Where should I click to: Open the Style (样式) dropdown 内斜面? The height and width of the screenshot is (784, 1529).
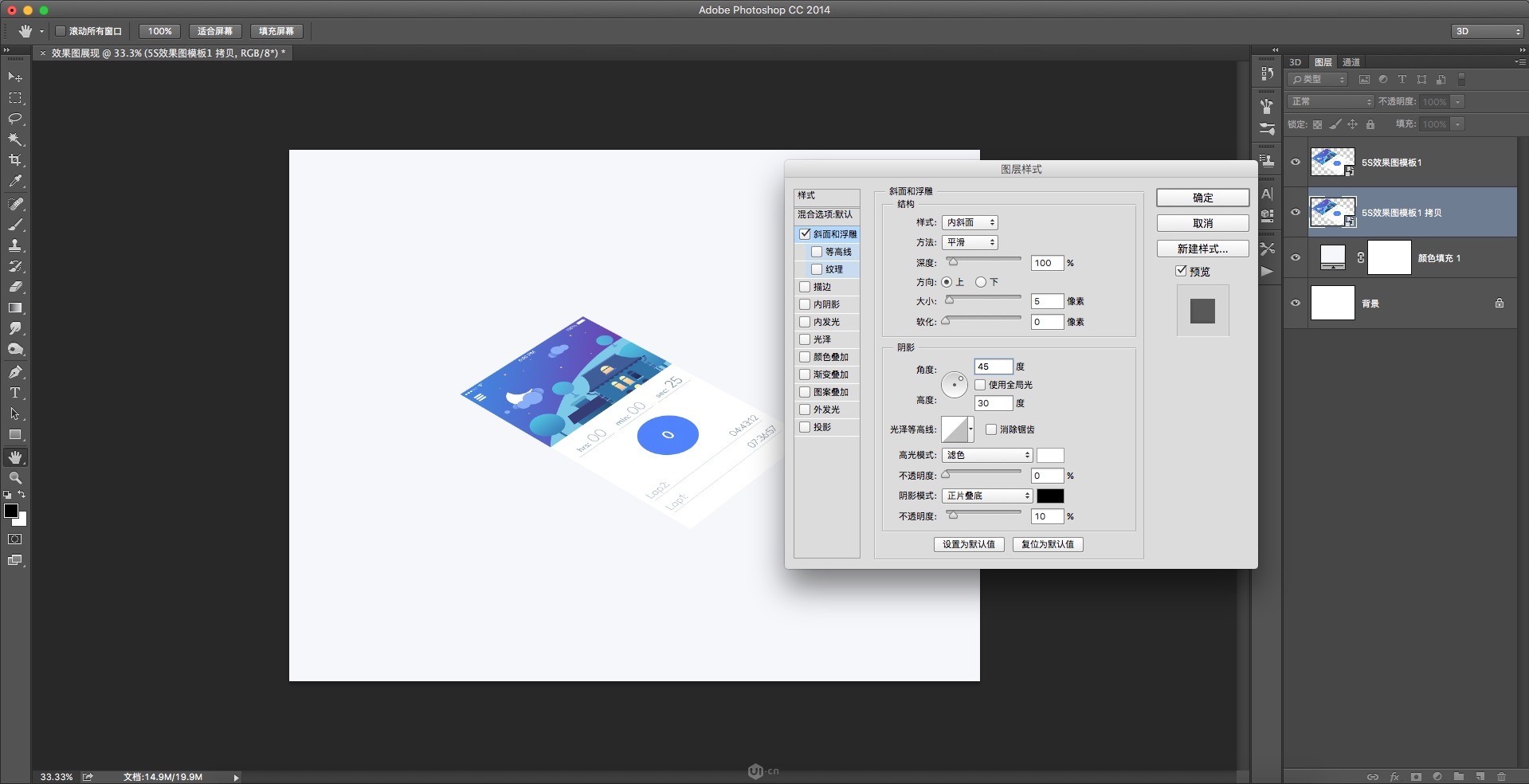point(970,222)
